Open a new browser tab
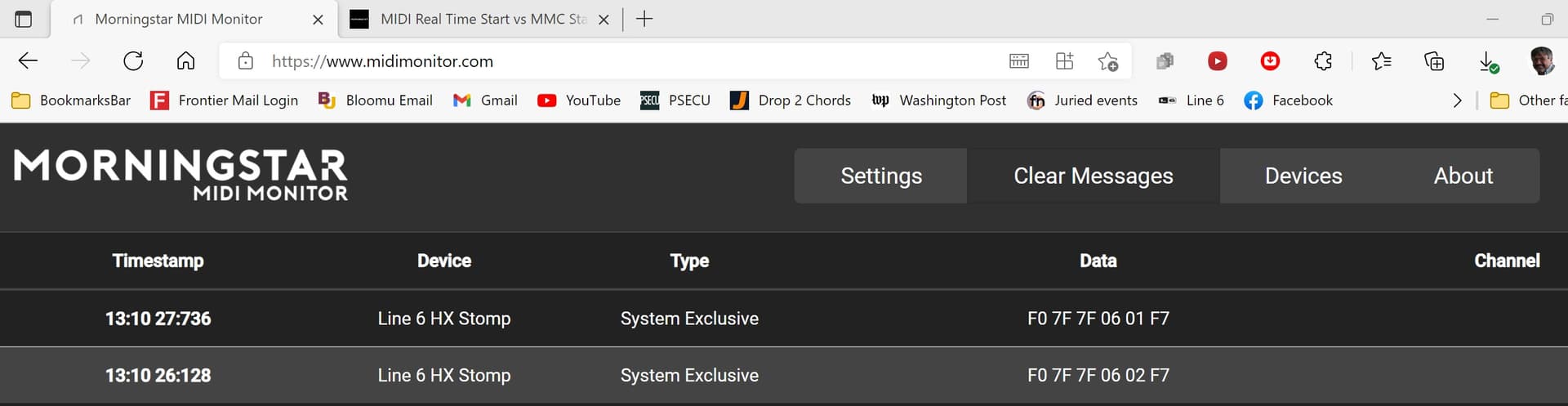 [644, 19]
